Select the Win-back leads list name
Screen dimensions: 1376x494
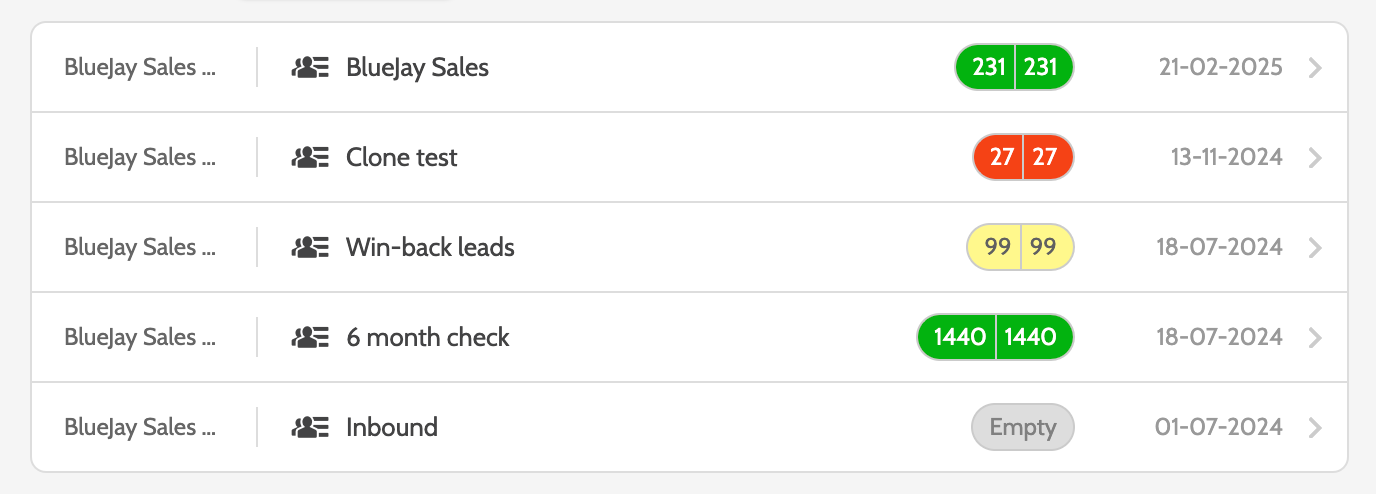(x=430, y=248)
